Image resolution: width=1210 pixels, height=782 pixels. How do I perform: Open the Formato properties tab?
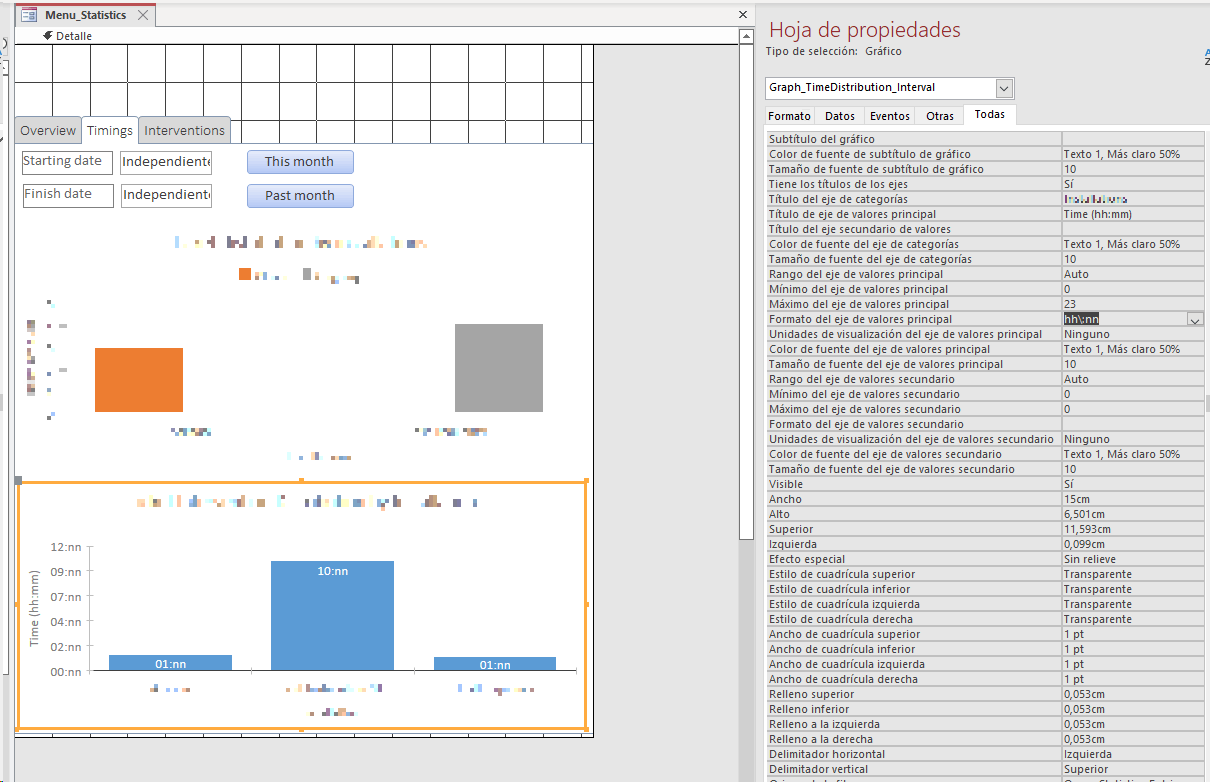(x=790, y=116)
